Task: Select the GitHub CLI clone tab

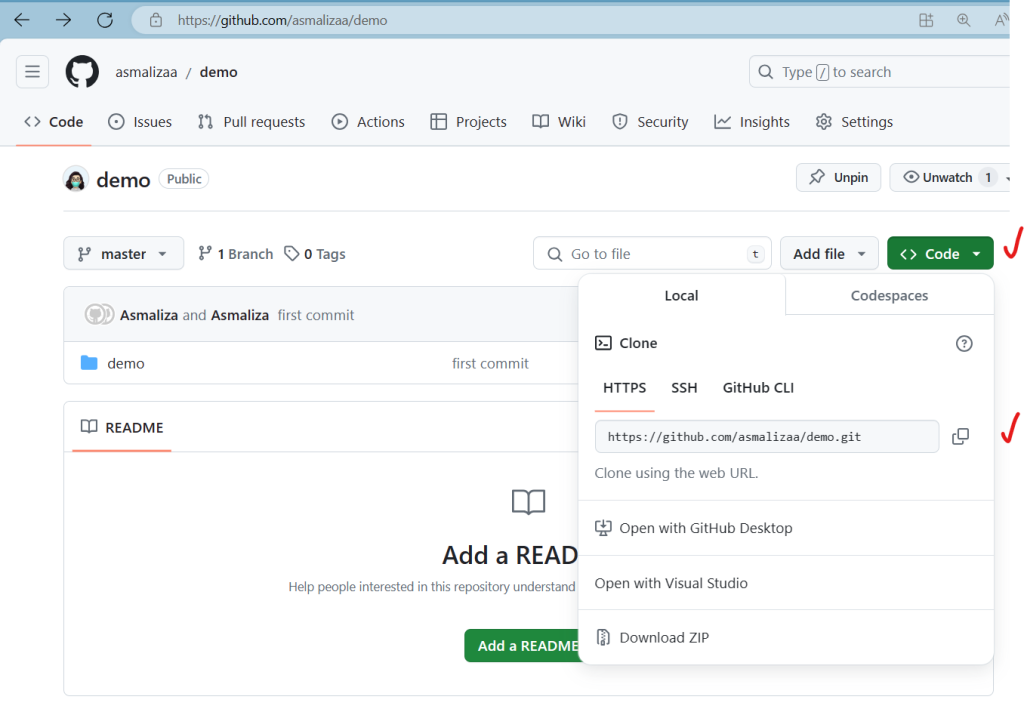Action: (758, 388)
